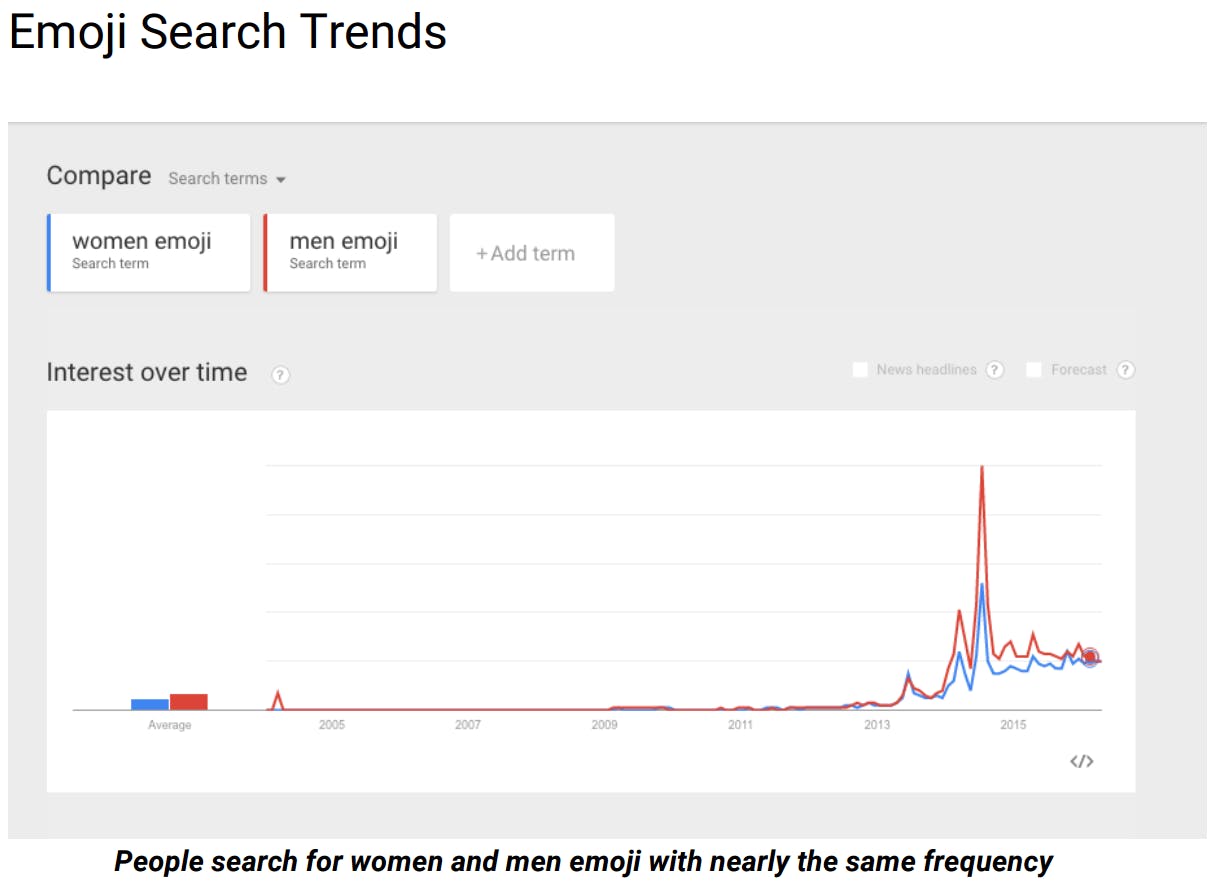
Task: Click help icon next to Forecast
Action: point(1126,370)
